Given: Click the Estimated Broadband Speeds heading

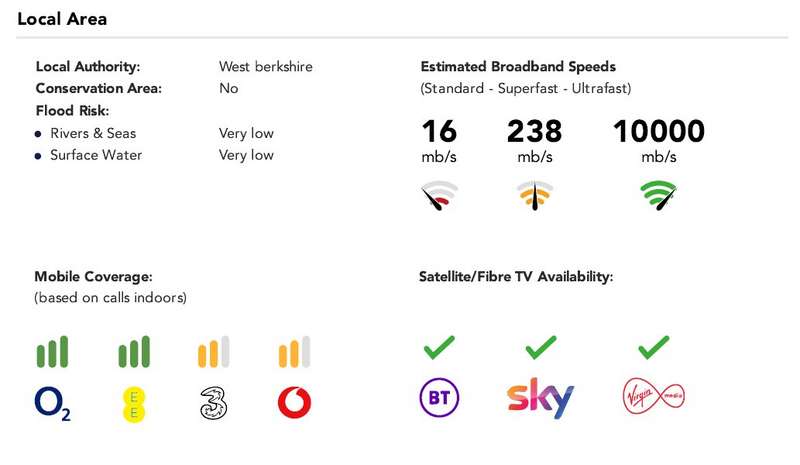Looking at the screenshot, I should (518, 66).
